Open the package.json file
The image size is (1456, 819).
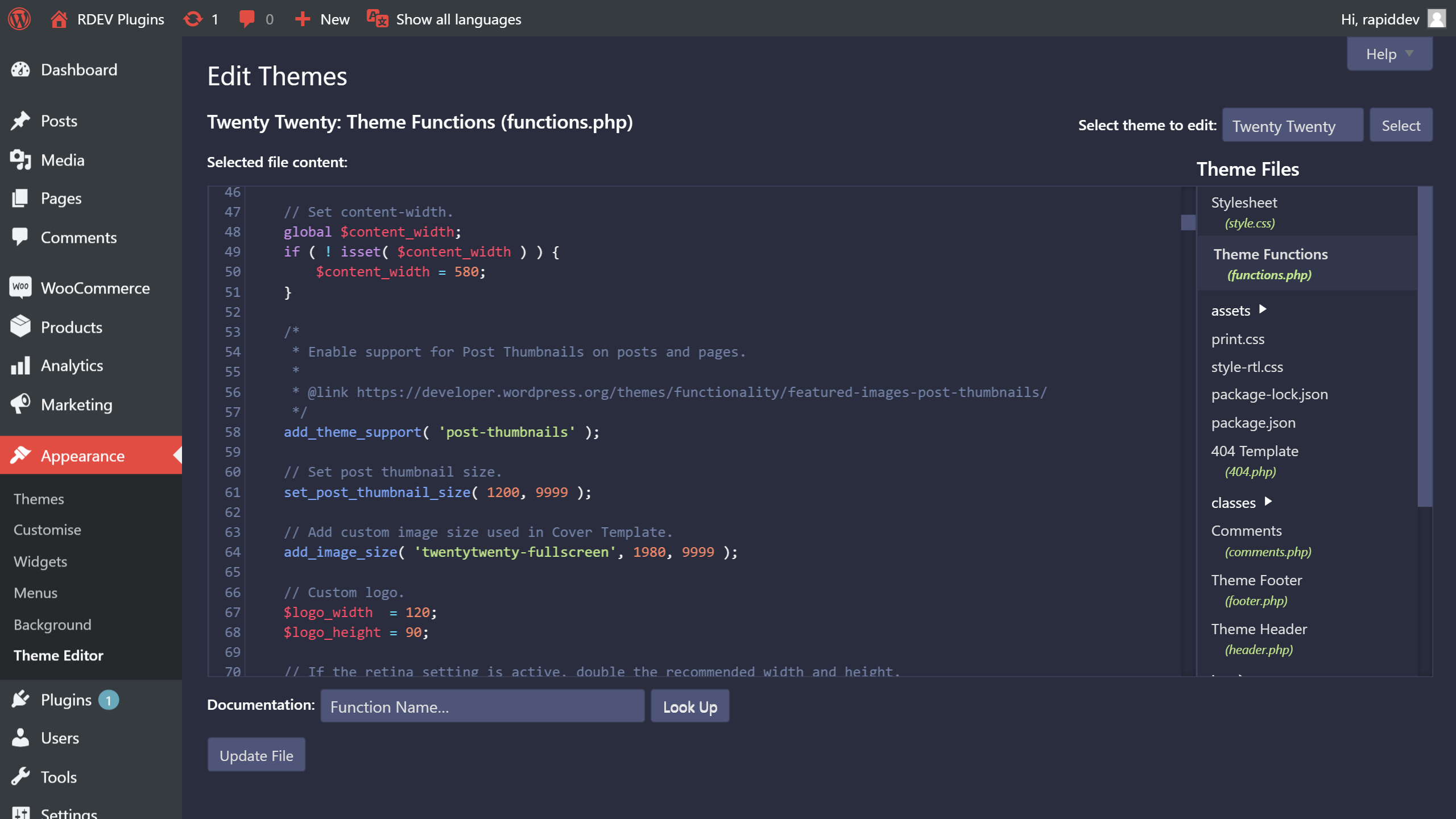[1253, 422]
